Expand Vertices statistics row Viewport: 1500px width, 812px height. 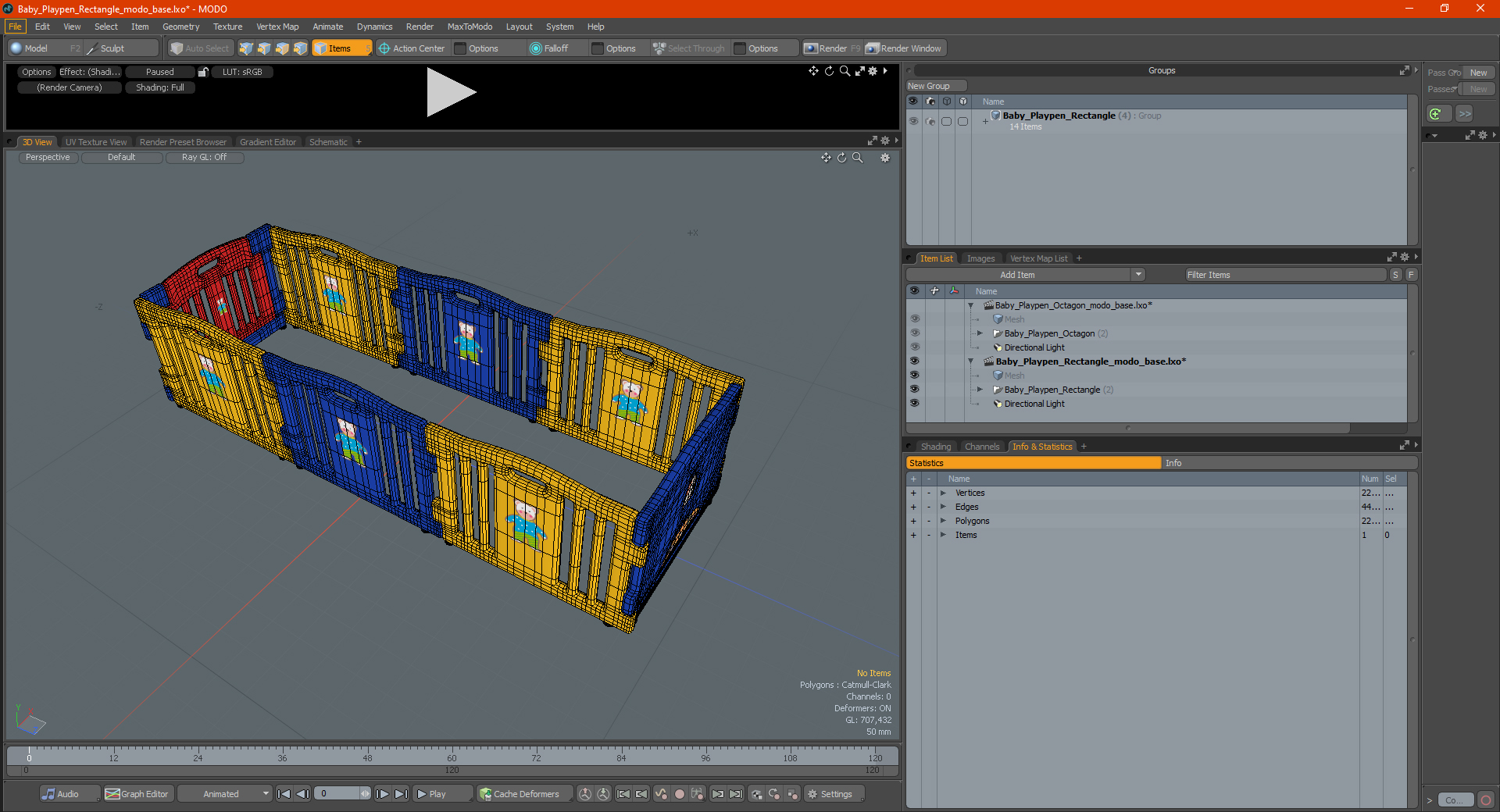tap(943, 493)
